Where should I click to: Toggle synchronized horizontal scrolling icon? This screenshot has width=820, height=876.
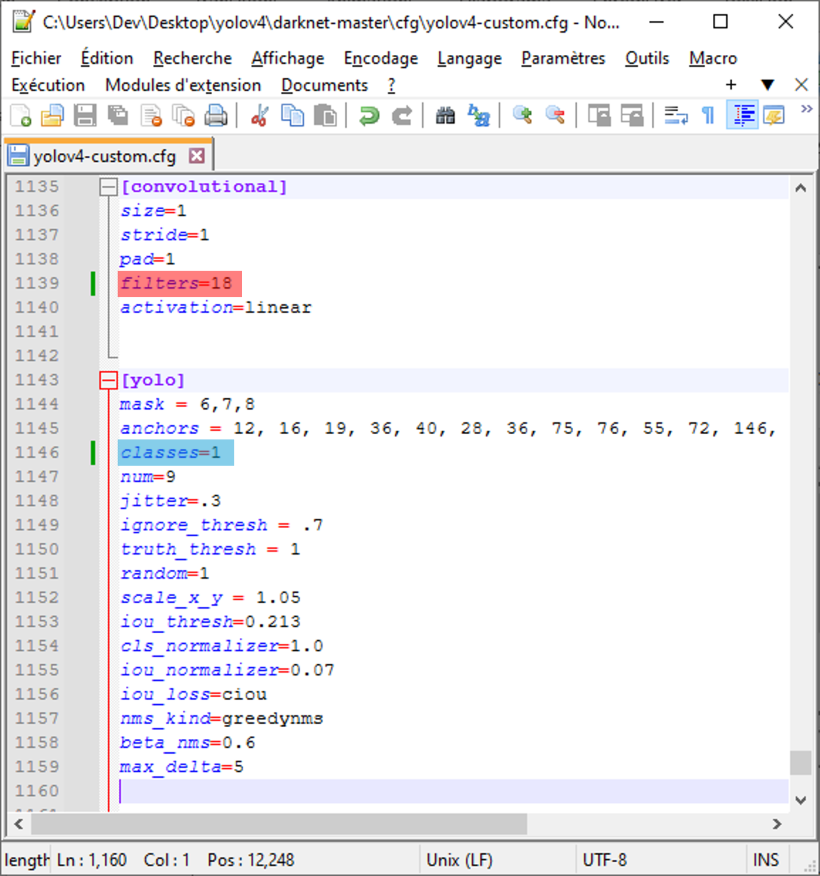coord(632,116)
